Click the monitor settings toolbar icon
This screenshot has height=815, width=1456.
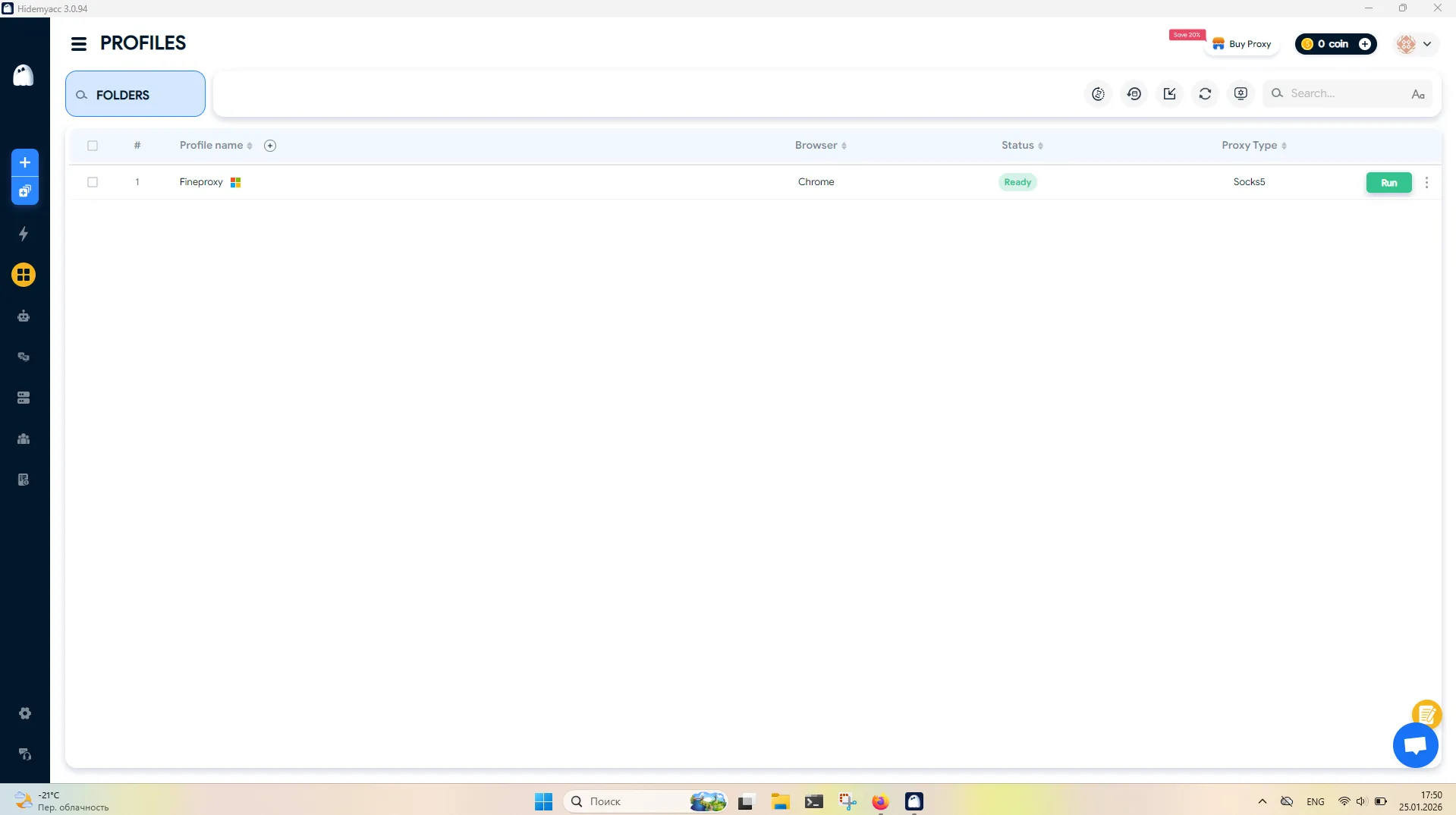coord(1241,94)
